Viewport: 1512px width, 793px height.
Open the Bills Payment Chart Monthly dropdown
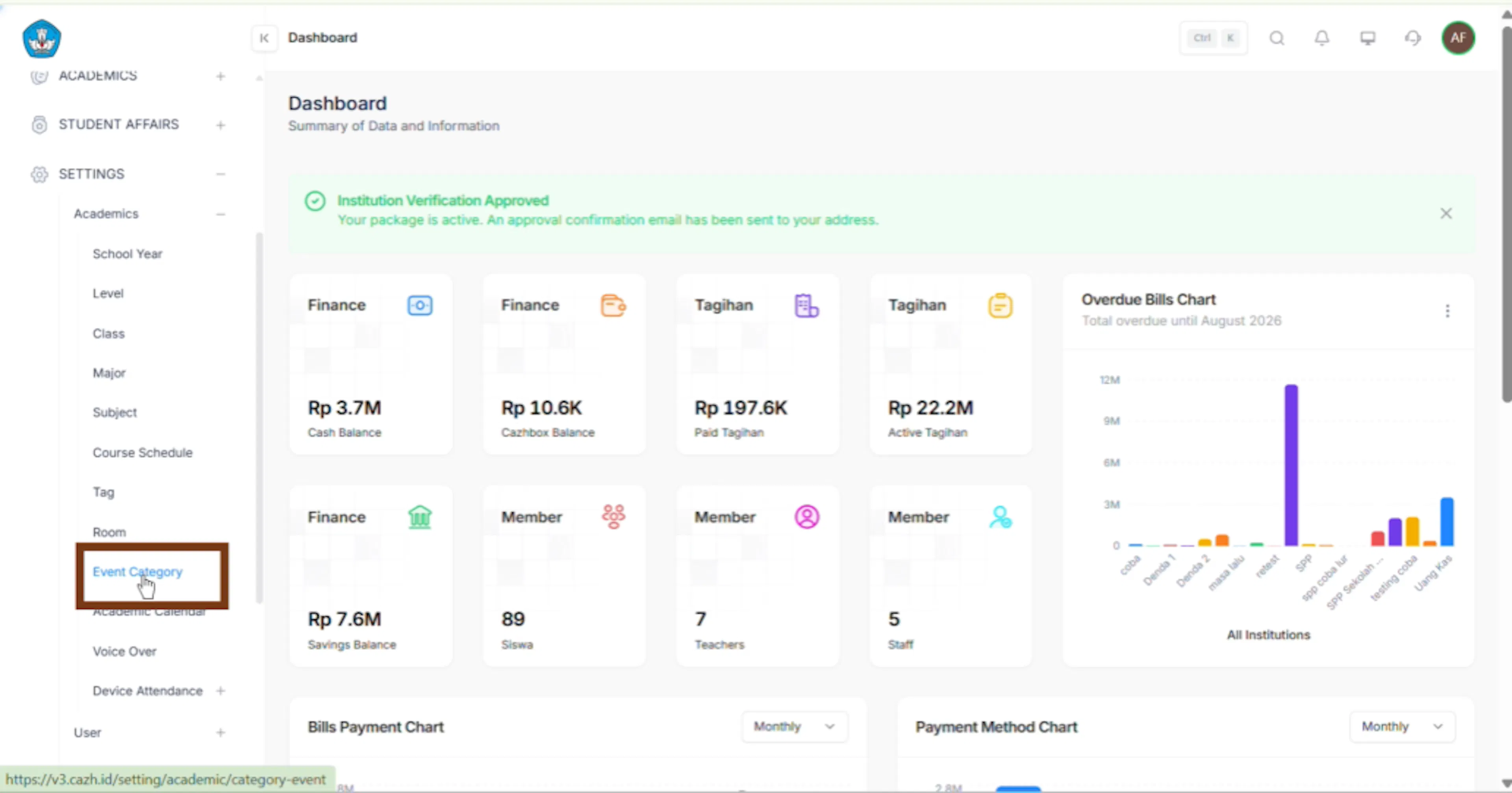[x=794, y=727]
